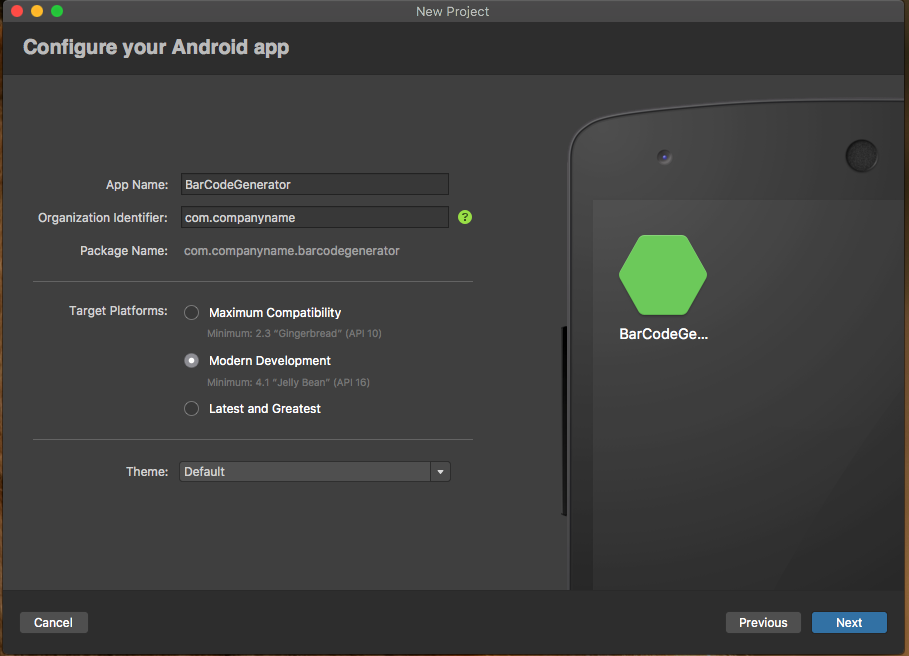Click the speaker cutout on the phone mockup
The height and width of the screenshot is (656, 909).
(860, 155)
